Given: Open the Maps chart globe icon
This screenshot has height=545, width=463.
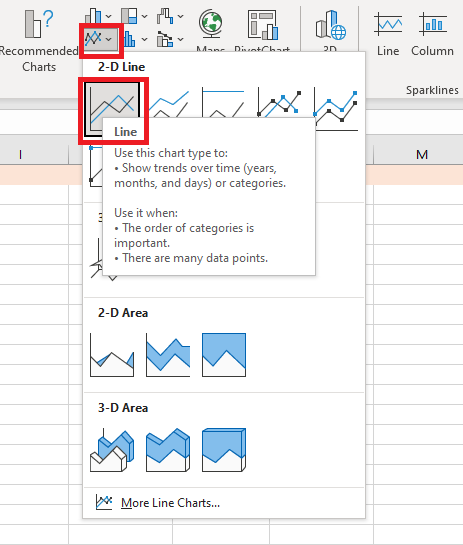Looking at the screenshot, I should [210, 24].
